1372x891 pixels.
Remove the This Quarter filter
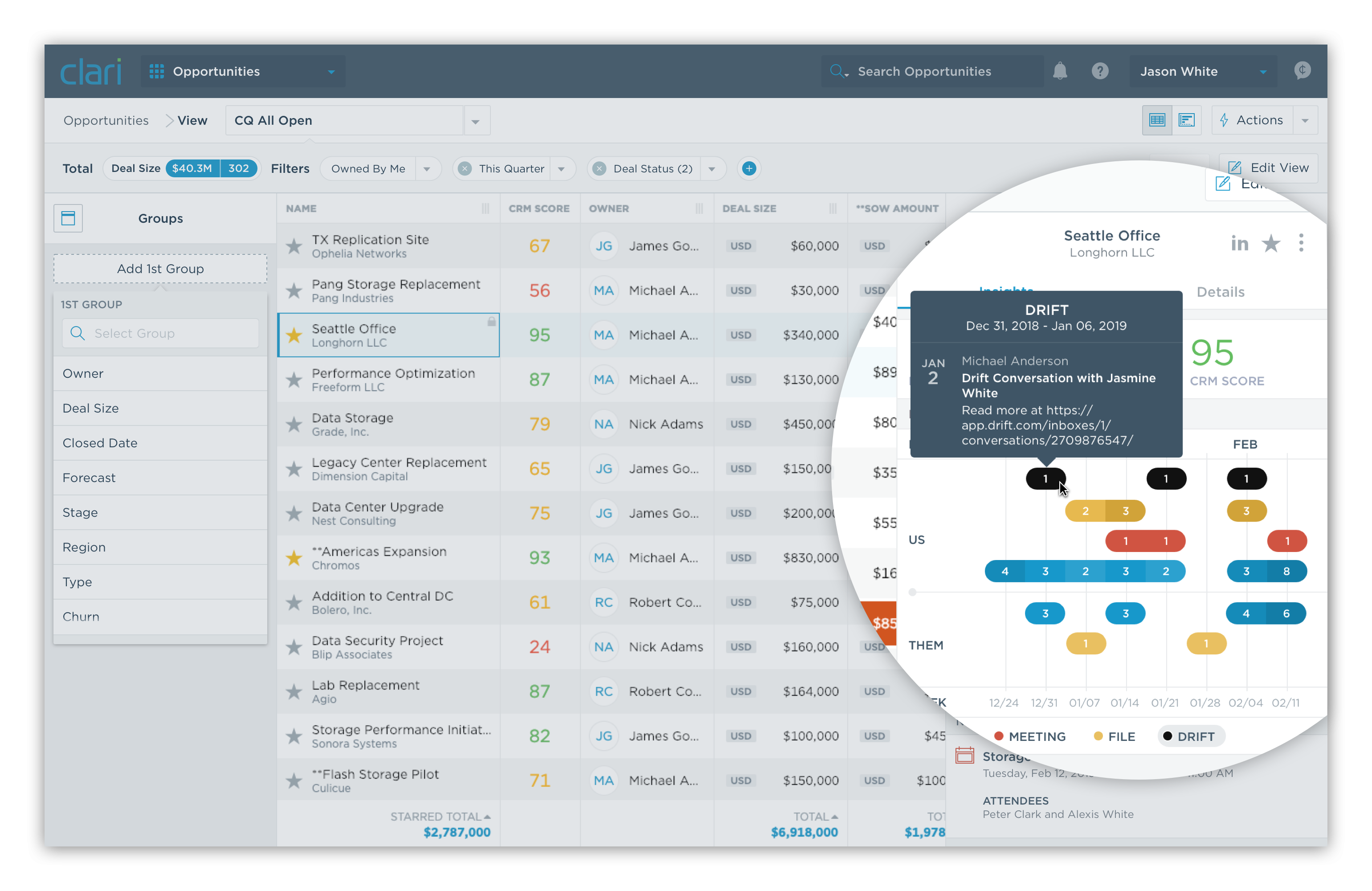[465, 169]
